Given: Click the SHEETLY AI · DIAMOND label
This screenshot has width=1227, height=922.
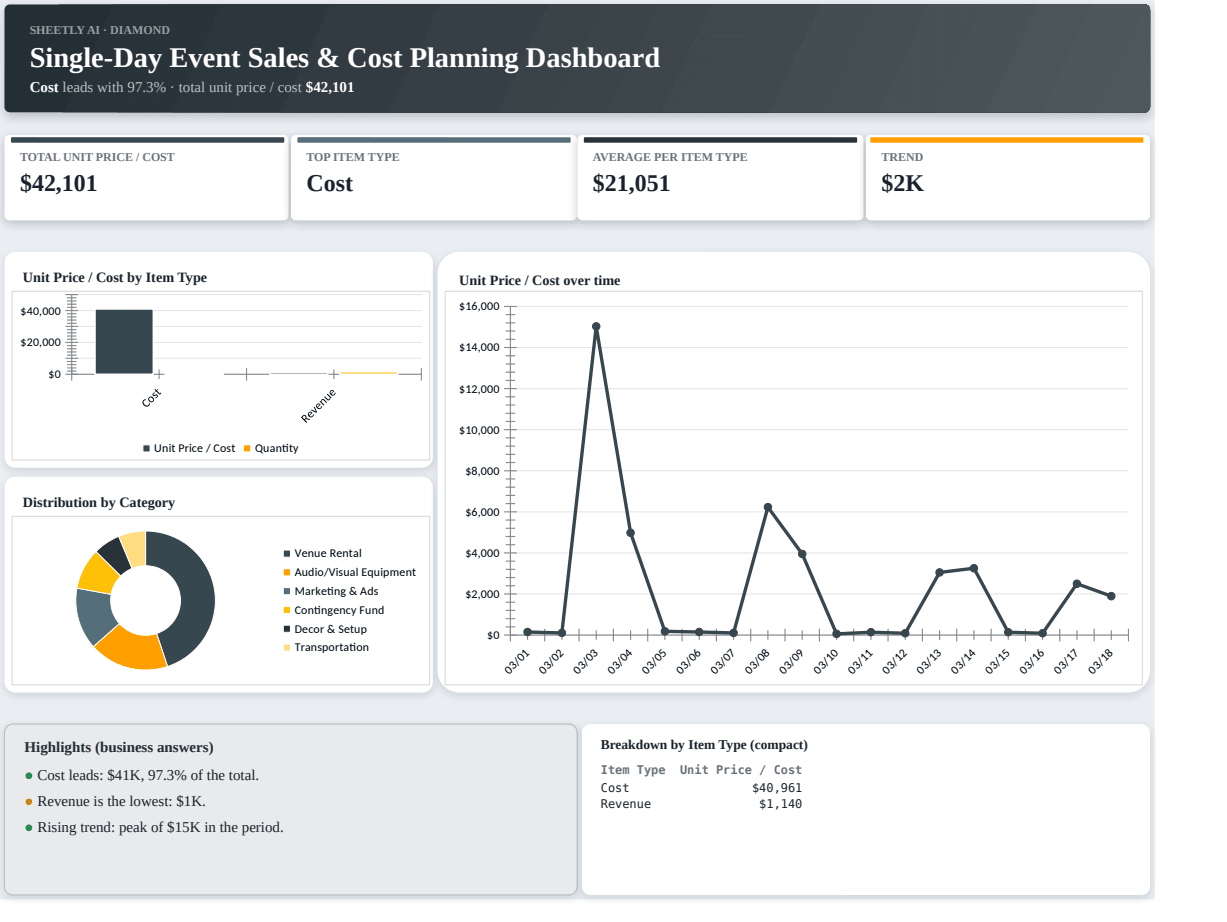Looking at the screenshot, I should 100,30.
